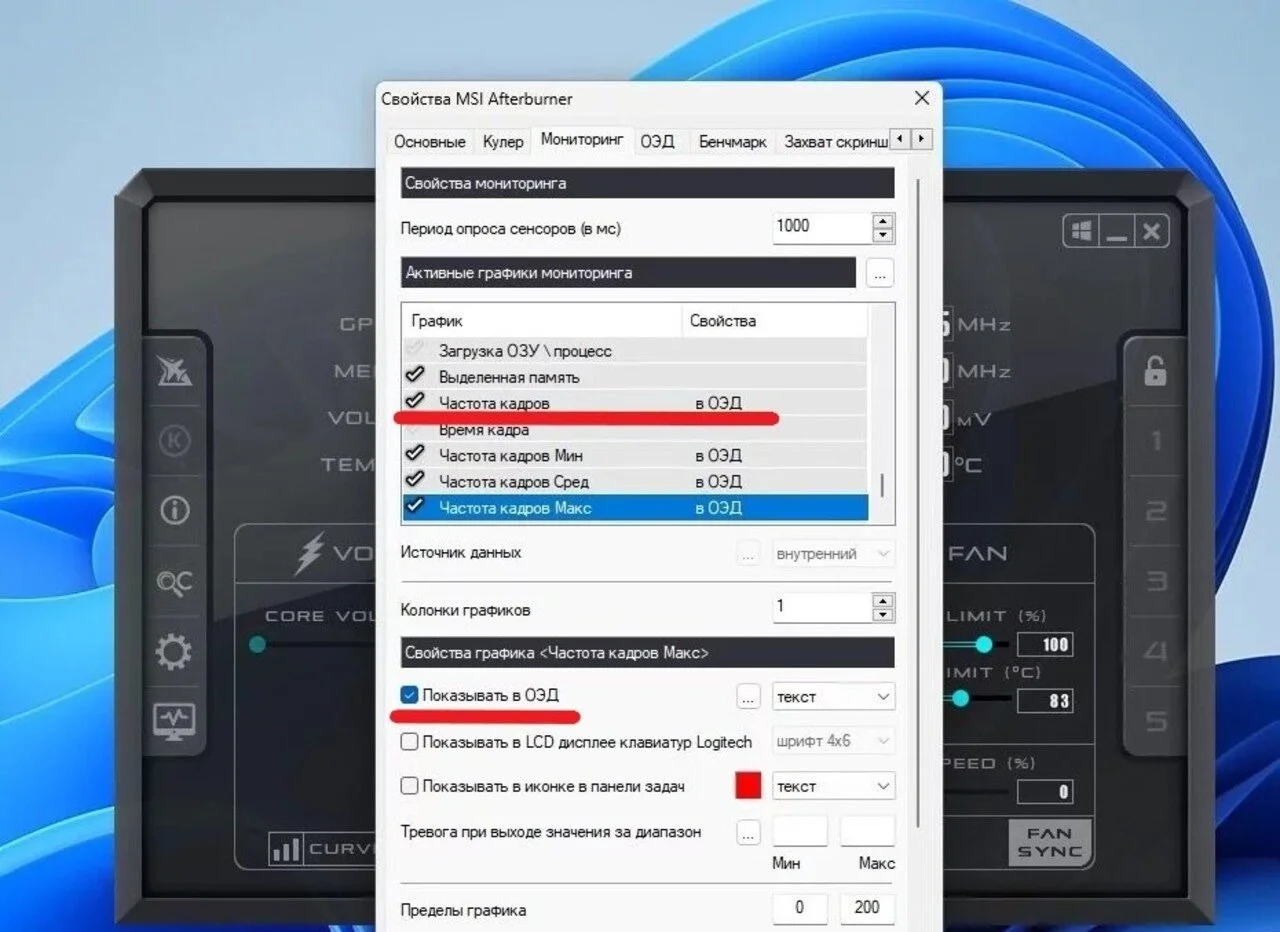
Task: Increase sensor polling period with up arrow
Action: 883,220
